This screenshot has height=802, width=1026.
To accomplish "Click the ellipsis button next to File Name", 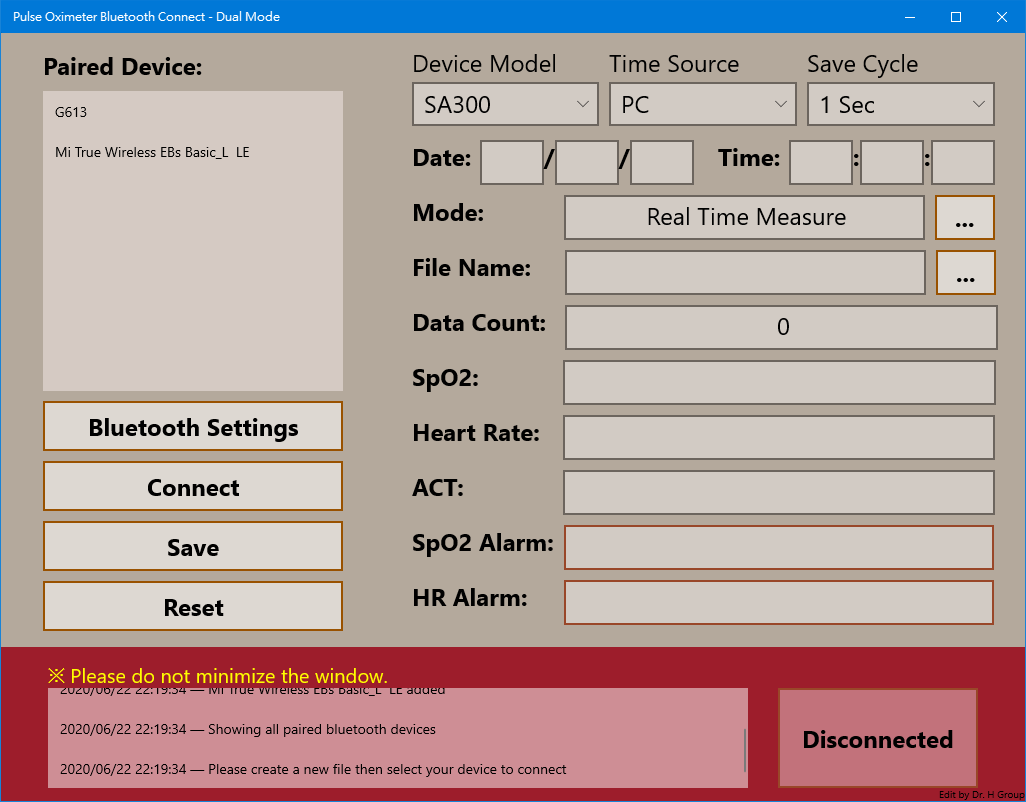I will [965, 272].
